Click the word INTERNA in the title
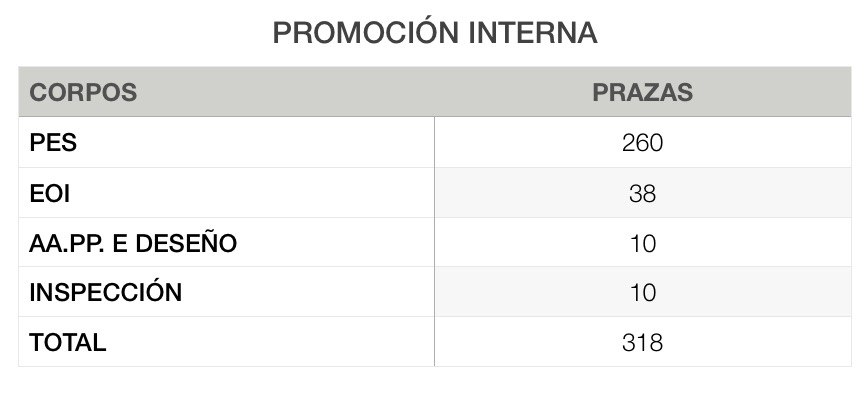 pos(534,33)
